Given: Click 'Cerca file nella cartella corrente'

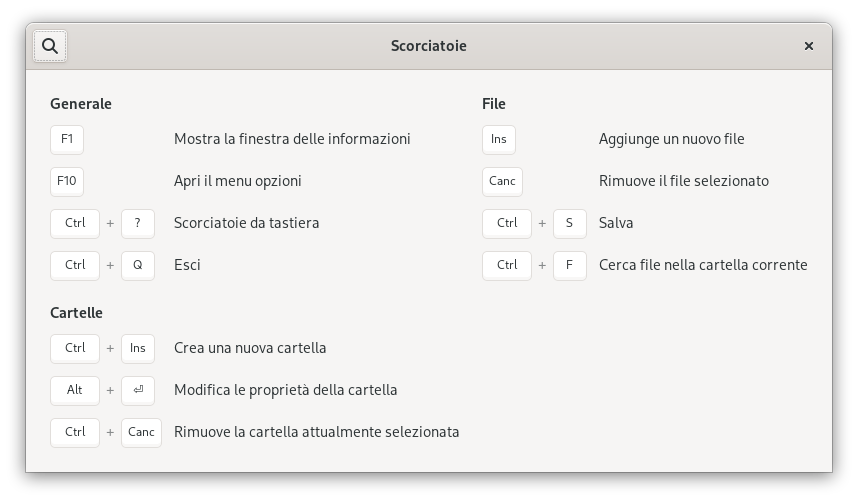Looking at the screenshot, I should tap(703, 265).
